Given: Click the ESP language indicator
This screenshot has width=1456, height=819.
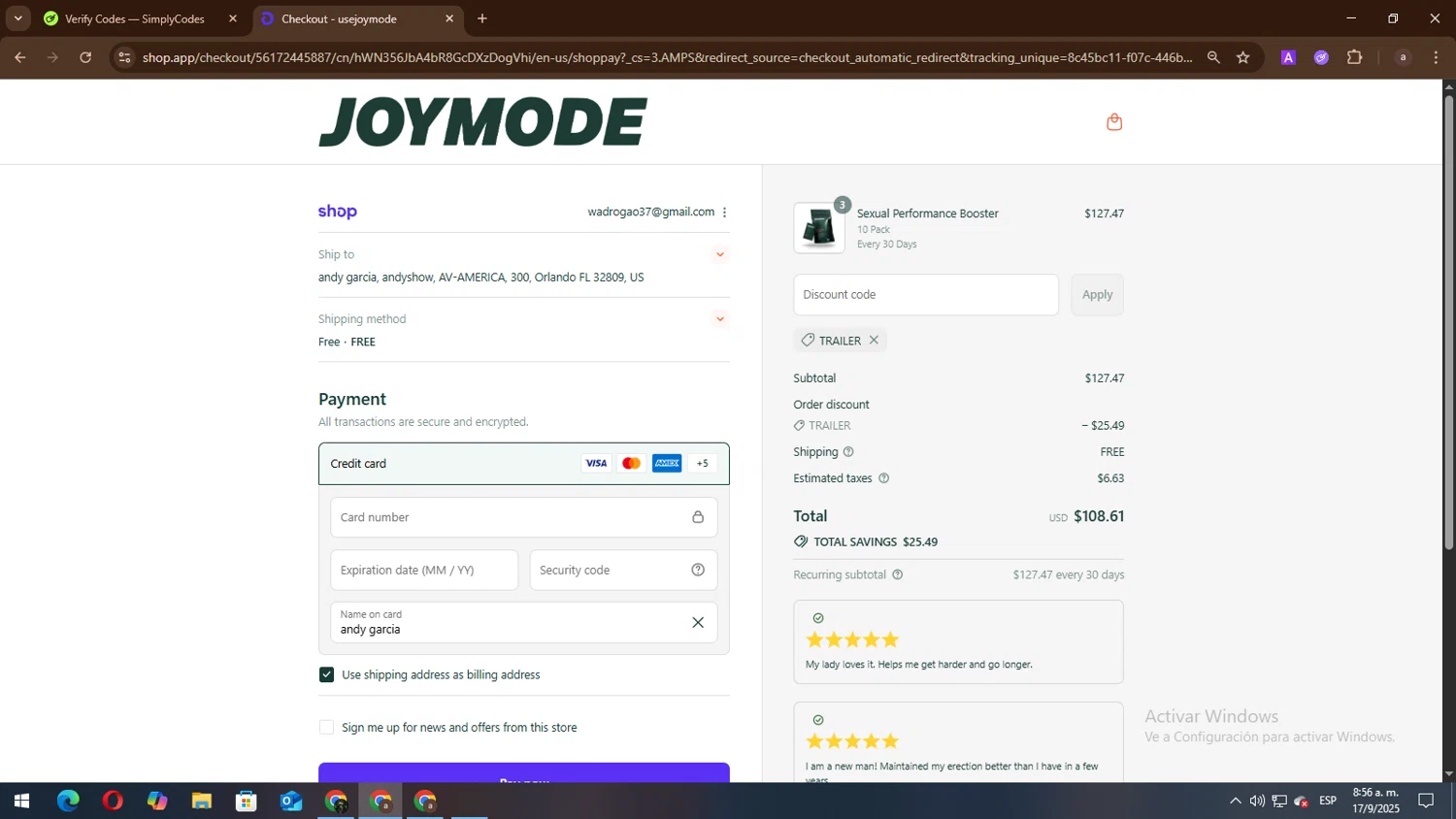Looking at the screenshot, I should click(x=1328, y=802).
